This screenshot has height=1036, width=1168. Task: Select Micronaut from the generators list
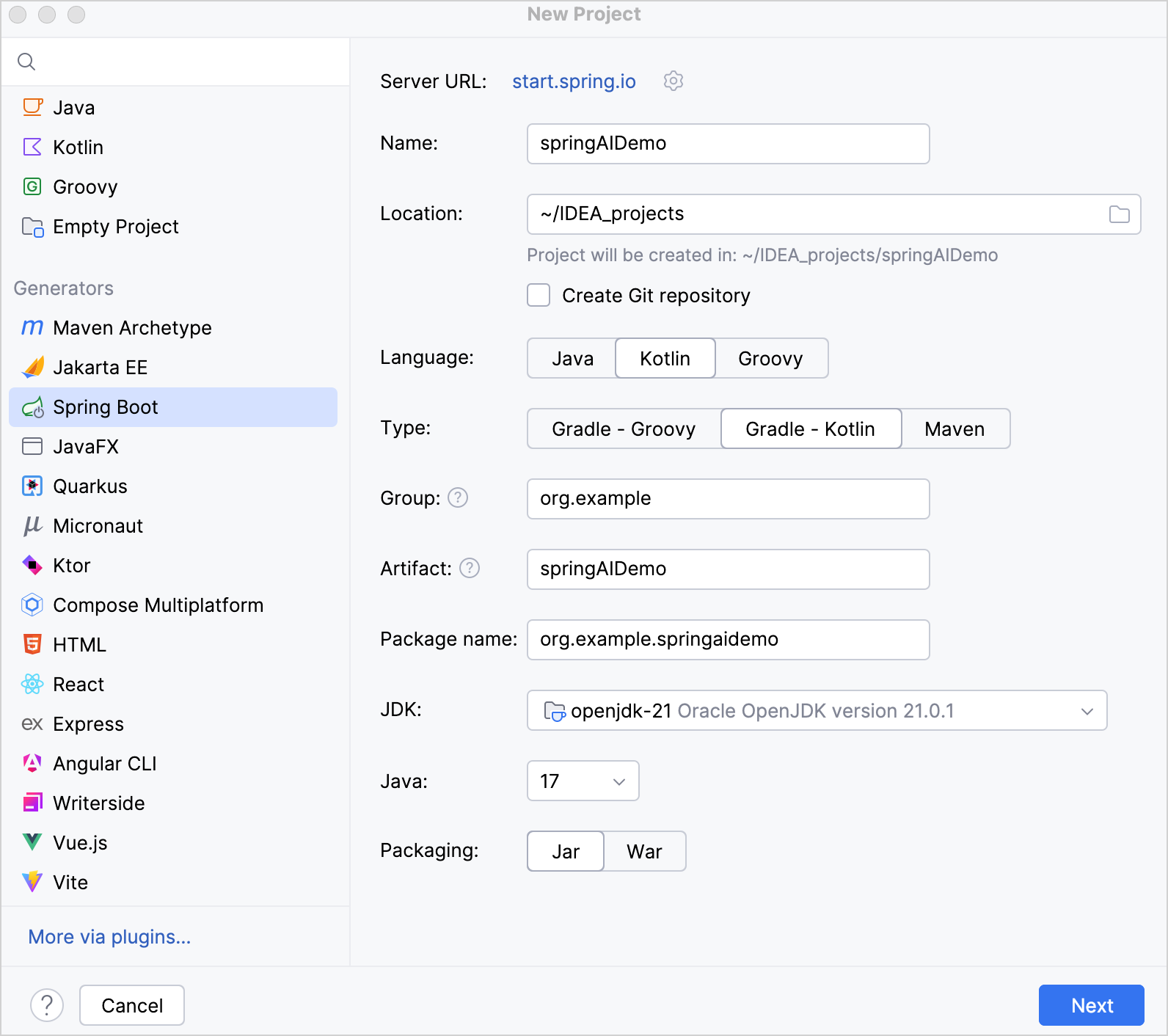coord(98,526)
